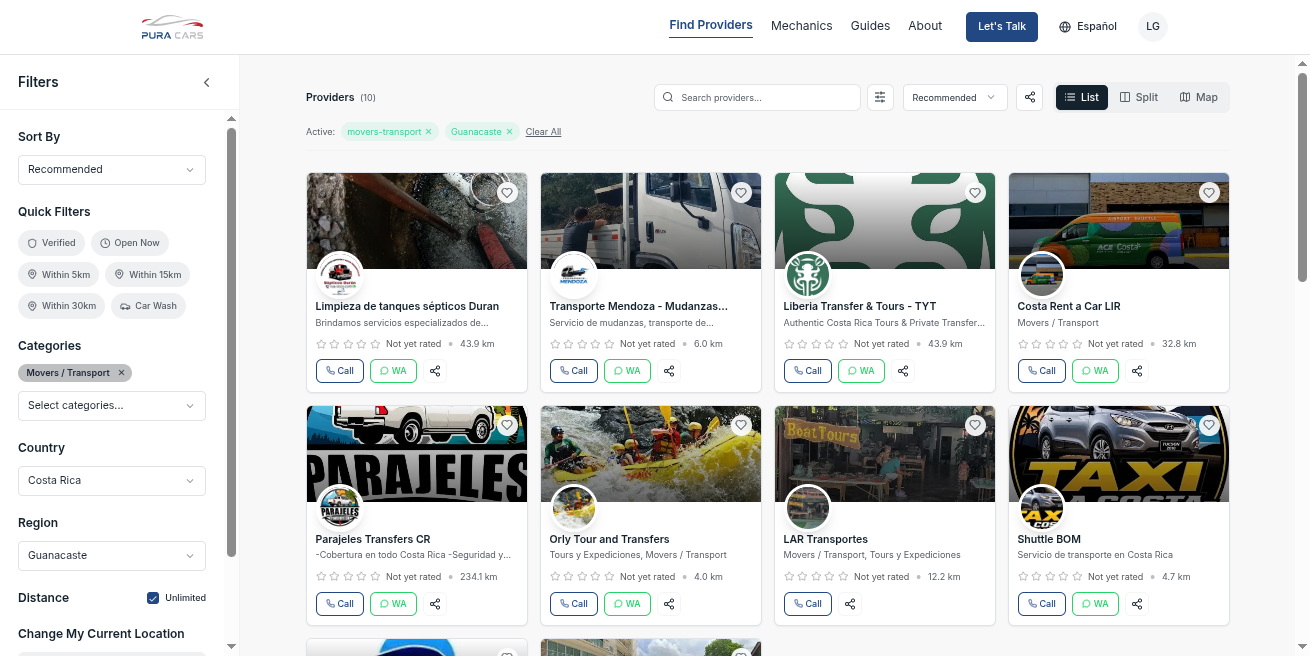Click the Filters sidebar scrollbar
The height and width of the screenshot is (656, 1310).
[x=231, y=340]
